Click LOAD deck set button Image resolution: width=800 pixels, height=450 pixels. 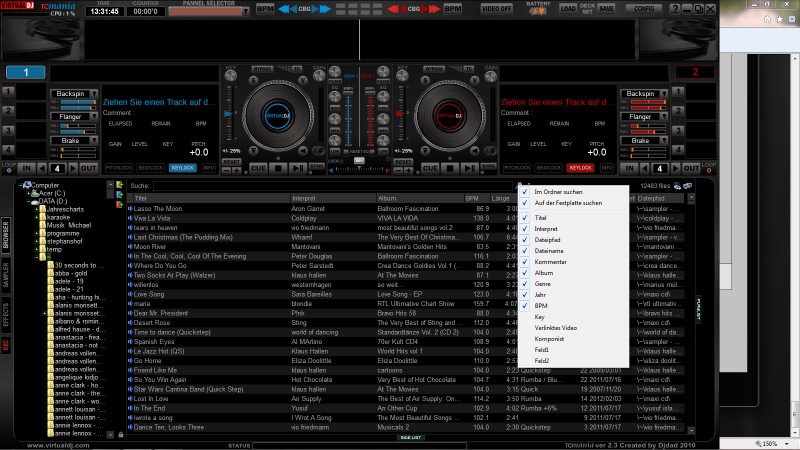coord(568,9)
